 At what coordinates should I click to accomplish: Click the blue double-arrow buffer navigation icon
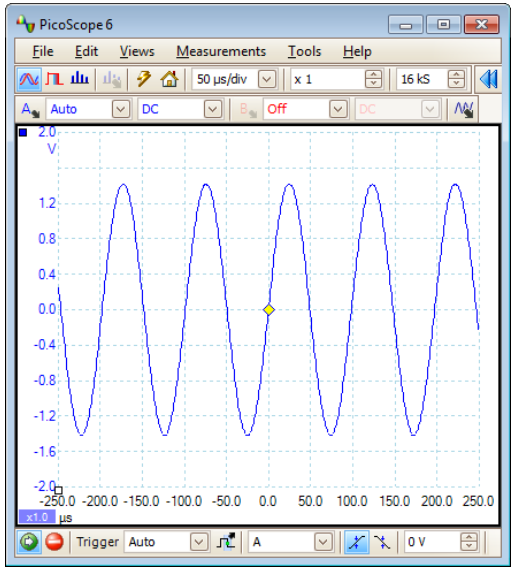[488, 79]
